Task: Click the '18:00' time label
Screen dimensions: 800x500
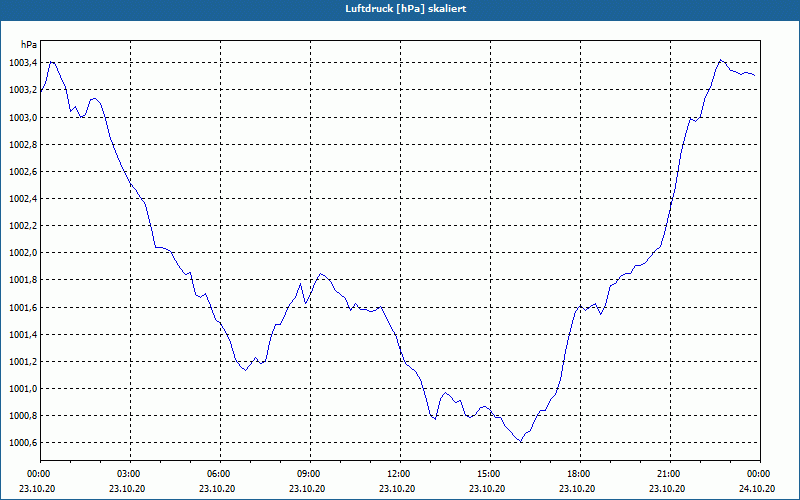Action: [x=577, y=474]
